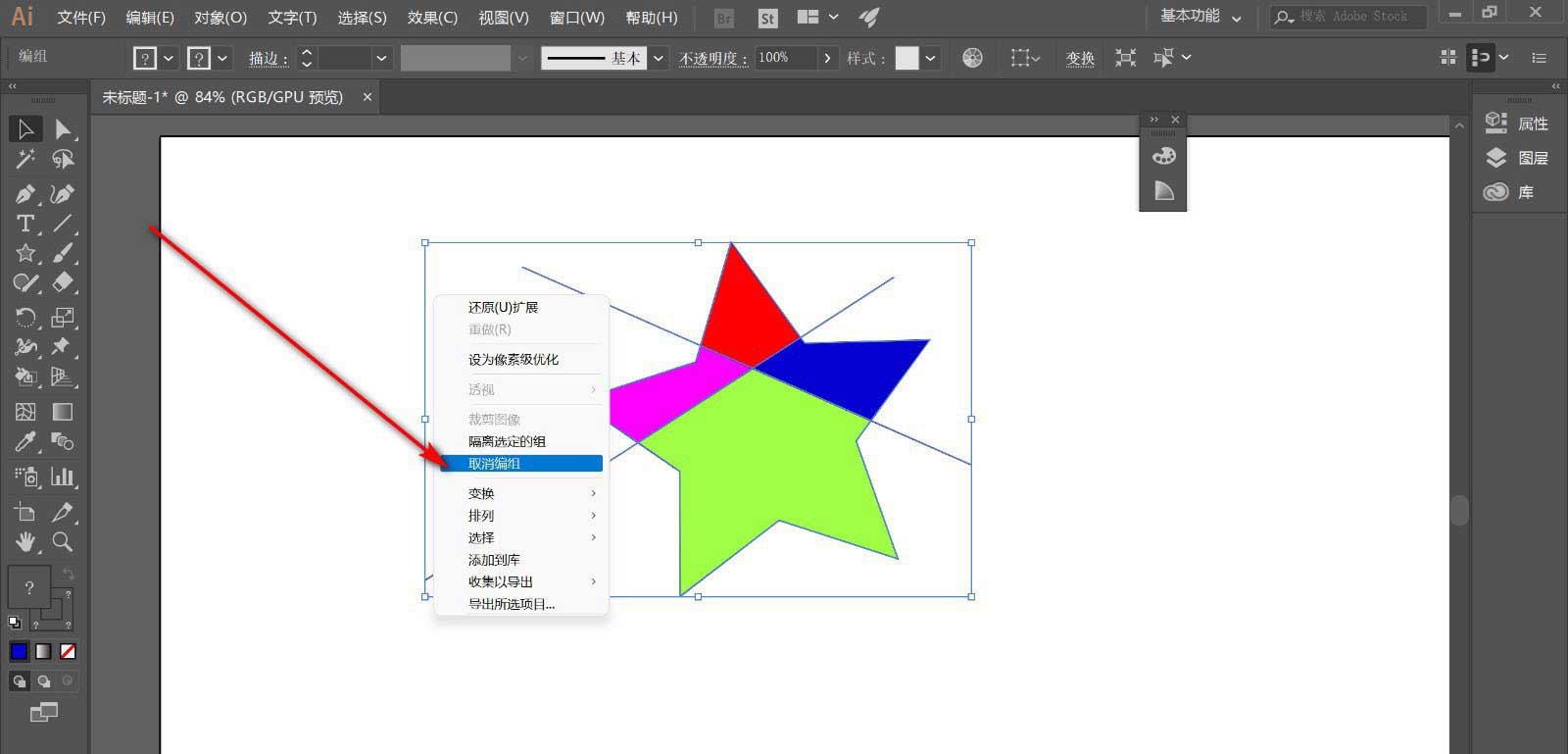Select the Pen tool

point(25,194)
